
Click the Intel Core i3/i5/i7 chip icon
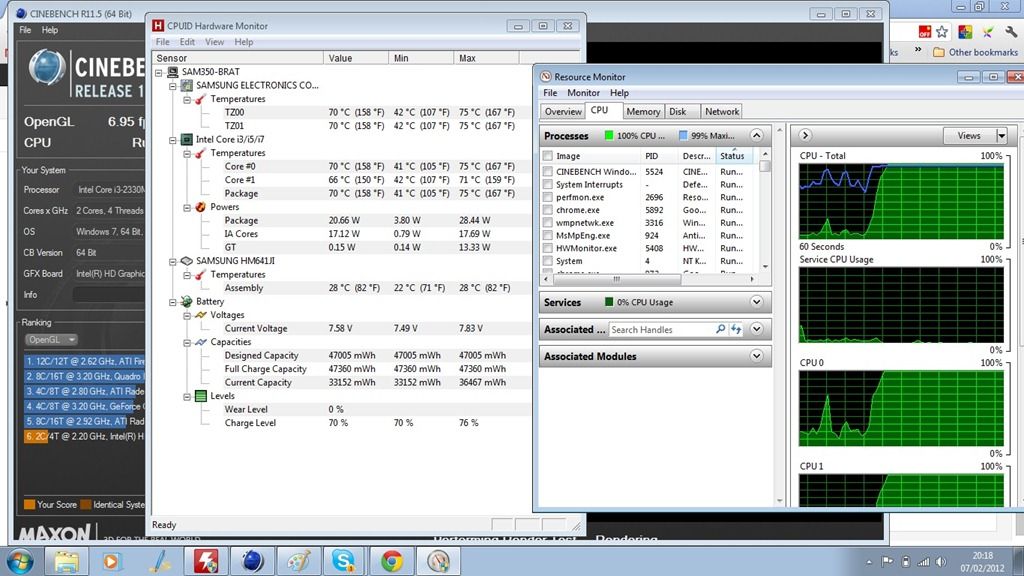(187, 139)
